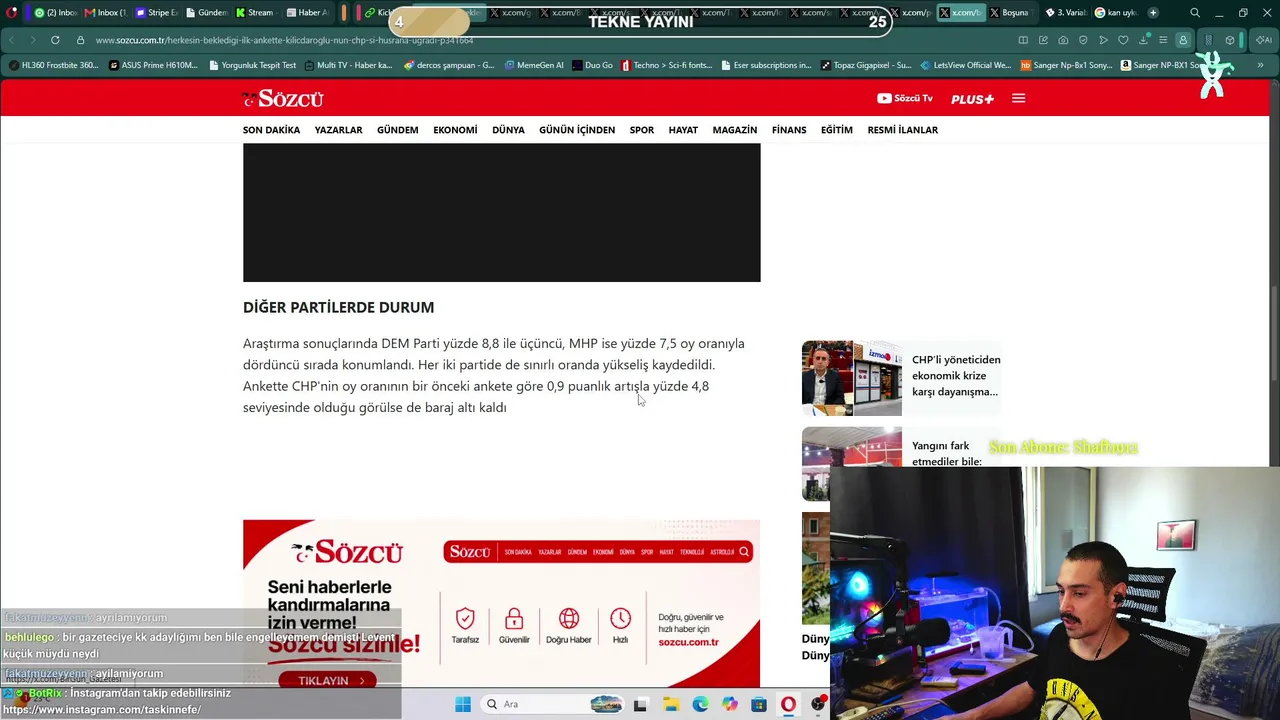Click the Hızlı clock icon in the banner
The width and height of the screenshot is (1280, 720).
[x=620, y=619]
